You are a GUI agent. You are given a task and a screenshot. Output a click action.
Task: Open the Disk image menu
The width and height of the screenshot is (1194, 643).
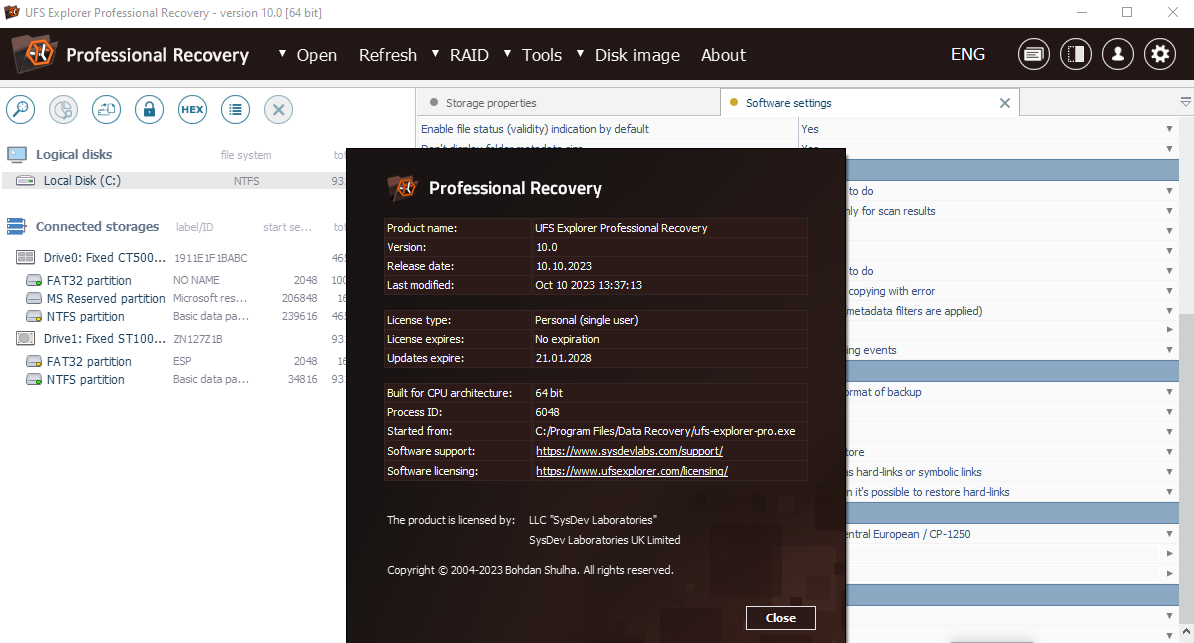click(x=637, y=55)
